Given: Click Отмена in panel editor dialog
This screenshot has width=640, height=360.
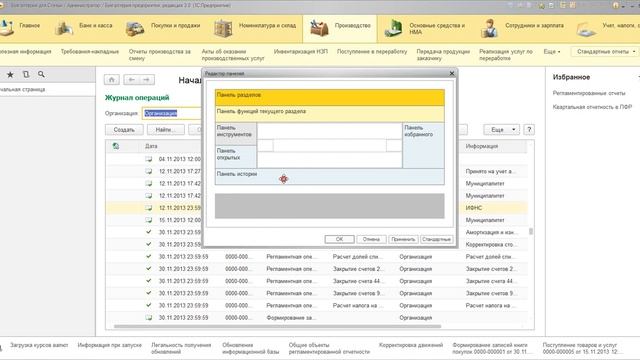Looking at the screenshot, I should point(371,239).
